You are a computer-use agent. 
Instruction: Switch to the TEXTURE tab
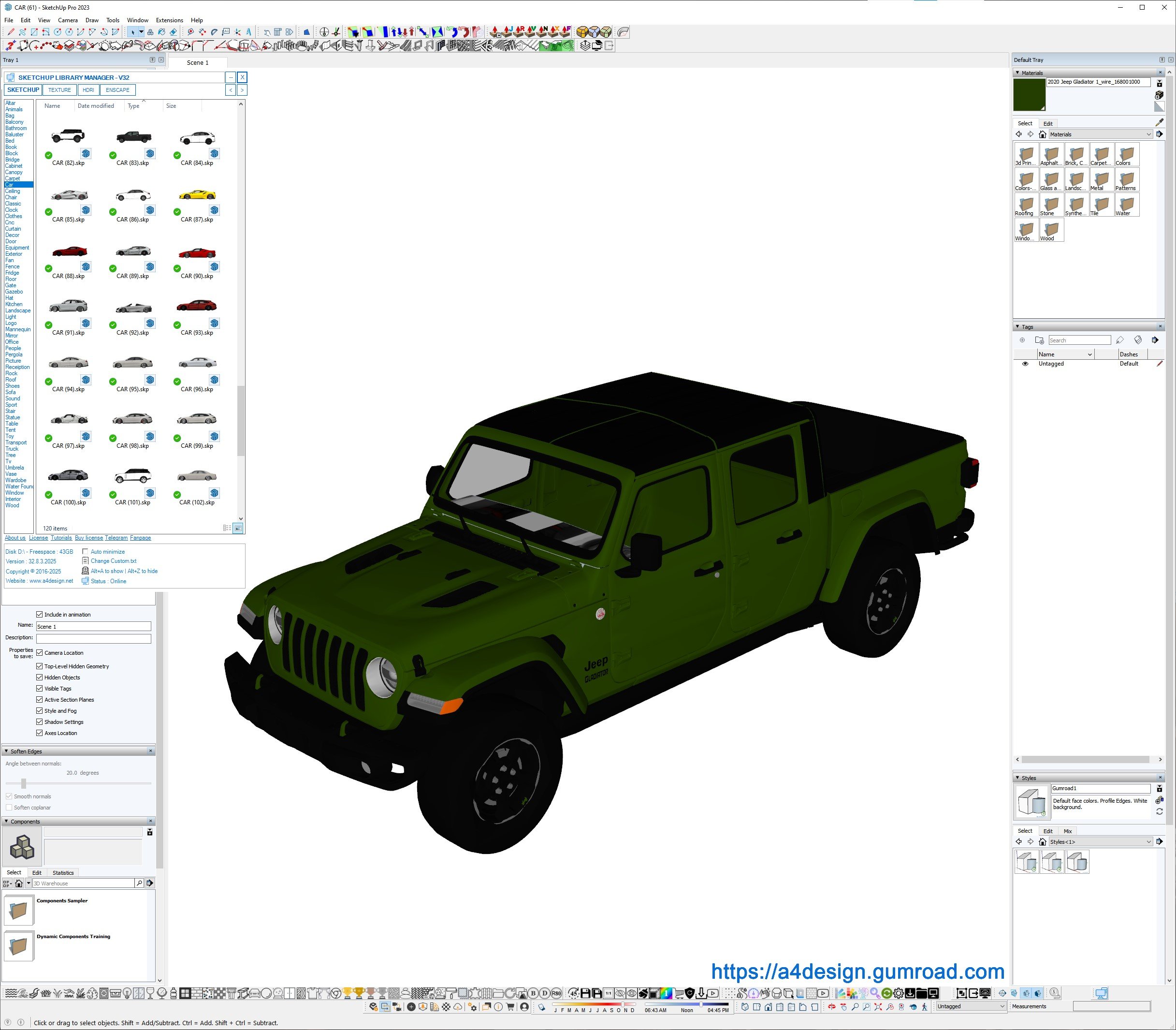coord(59,90)
